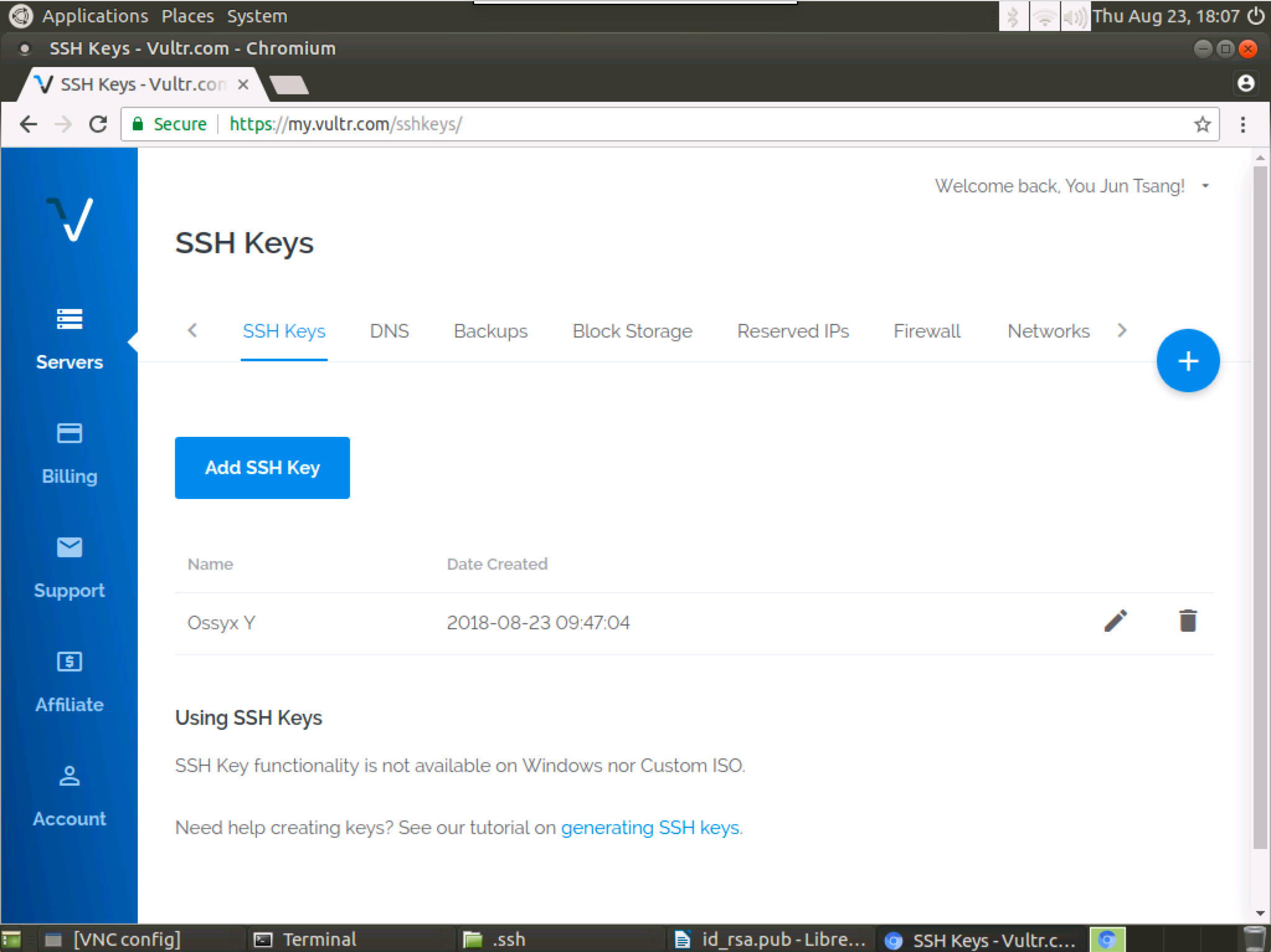Go back with browser back arrow
The width and height of the screenshot is (1271, 952).
point(29,124)
